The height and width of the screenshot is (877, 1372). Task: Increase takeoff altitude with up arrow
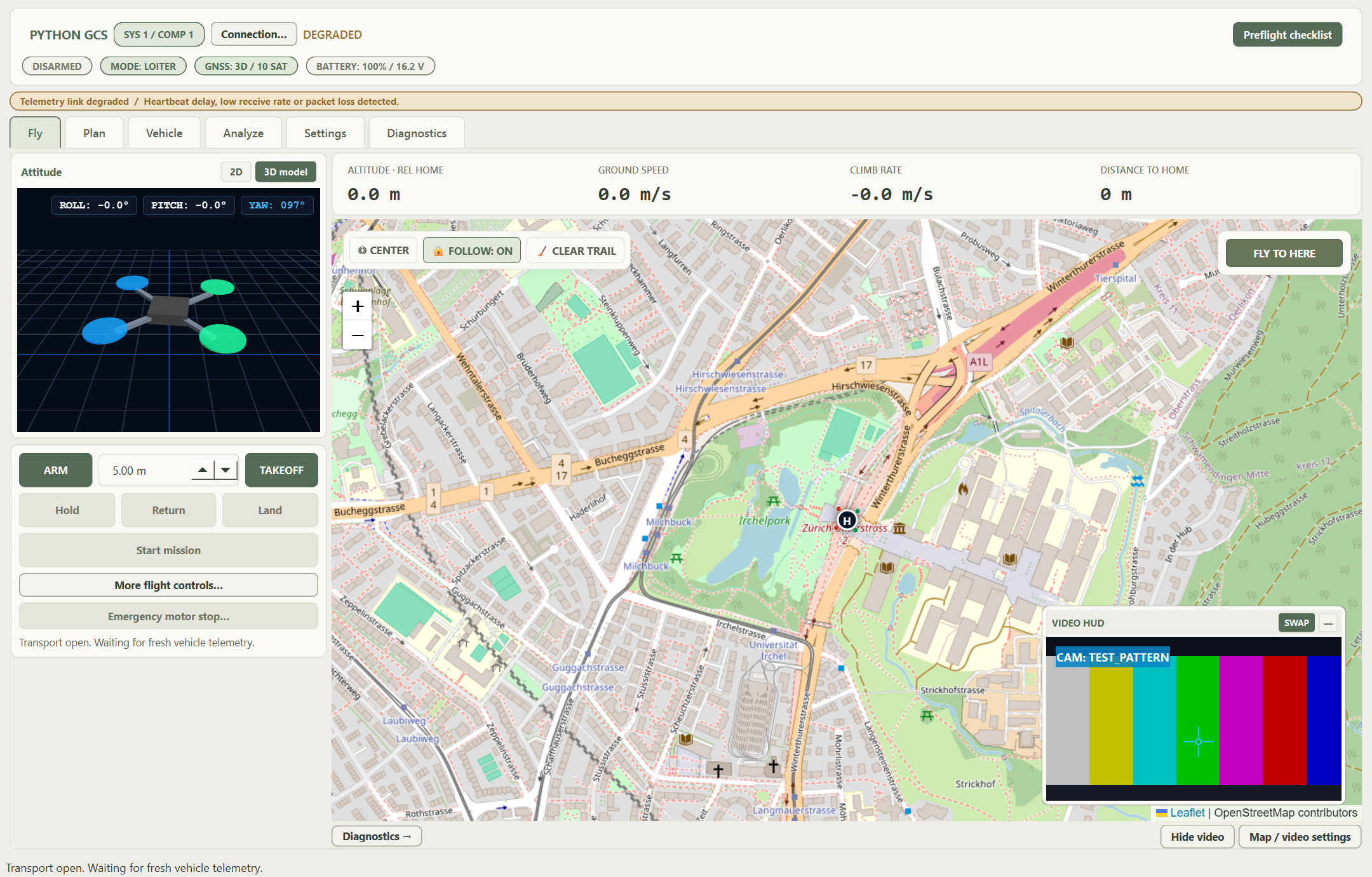[203, 470]
